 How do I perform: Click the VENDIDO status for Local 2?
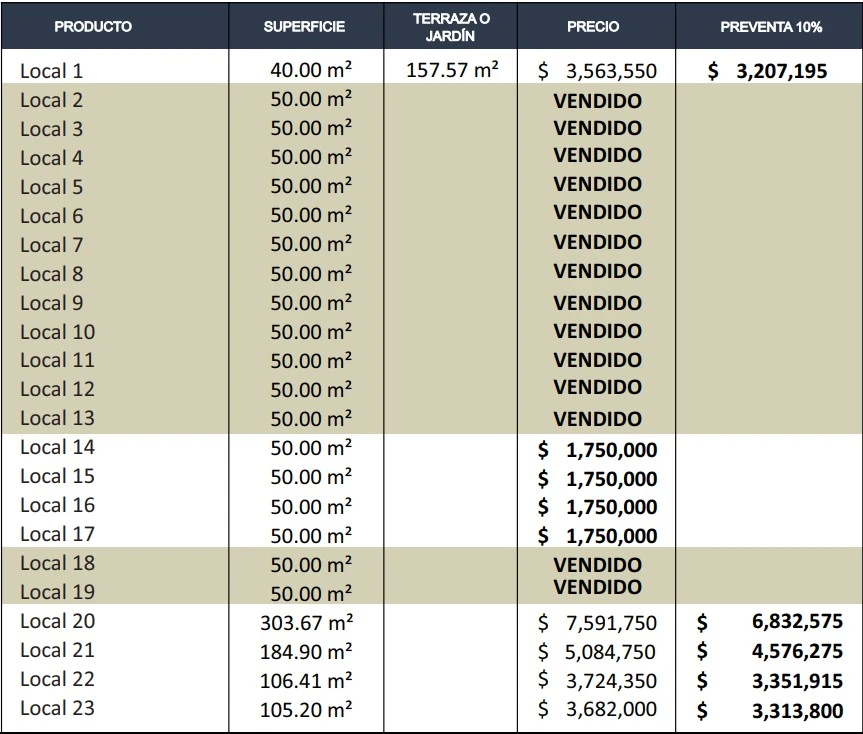pos(597,100)
